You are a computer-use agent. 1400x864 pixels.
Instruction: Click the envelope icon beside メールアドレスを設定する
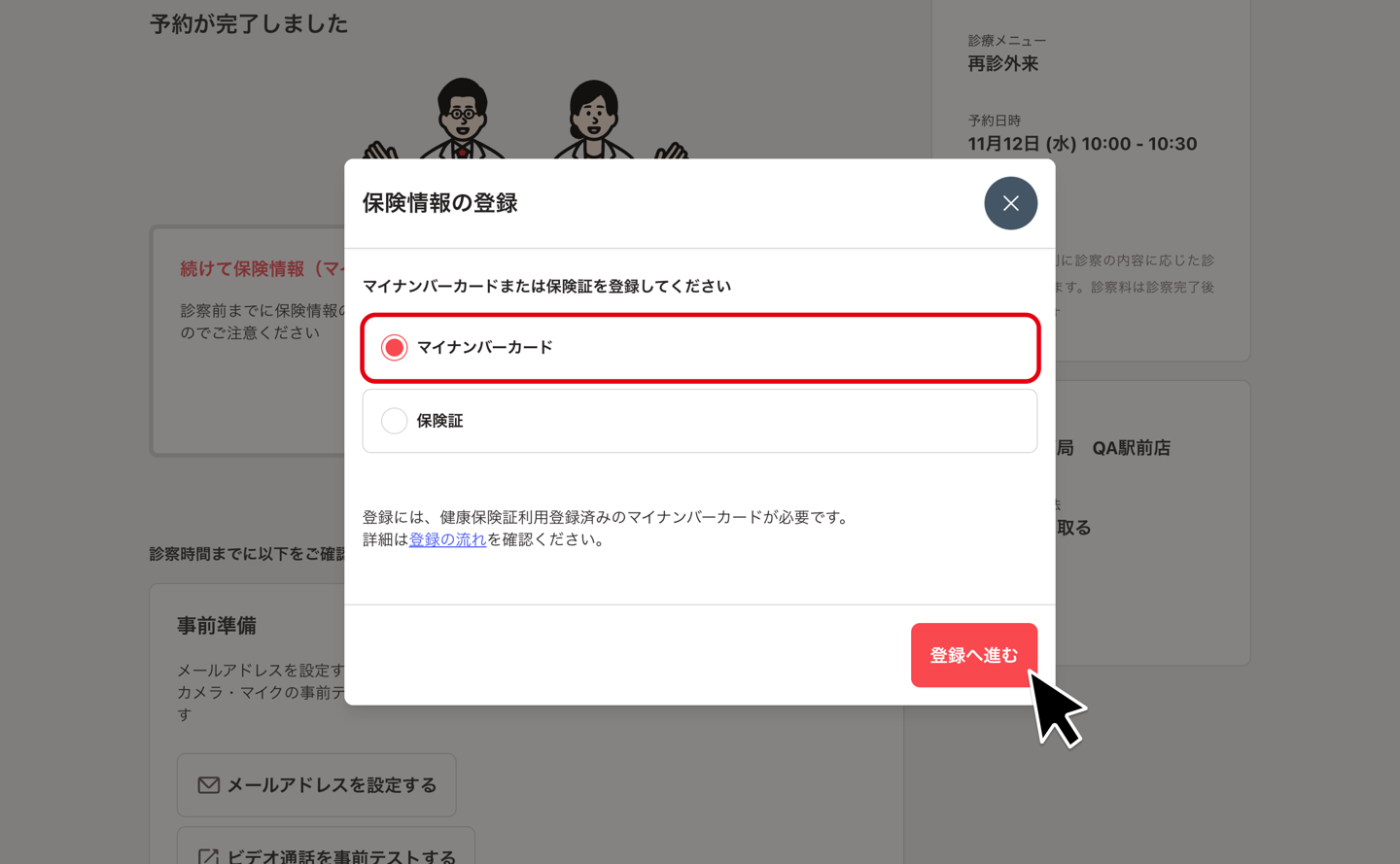tap(208, 785)
